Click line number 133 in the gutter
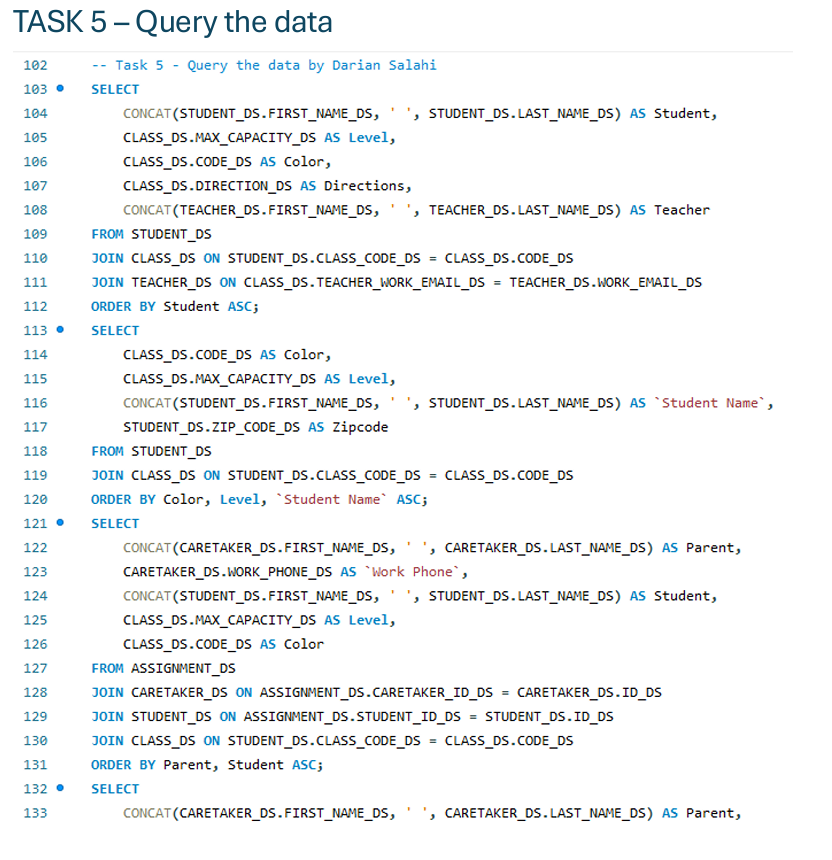The height and width of the screenshot is (860, 832). coord(33,813)
